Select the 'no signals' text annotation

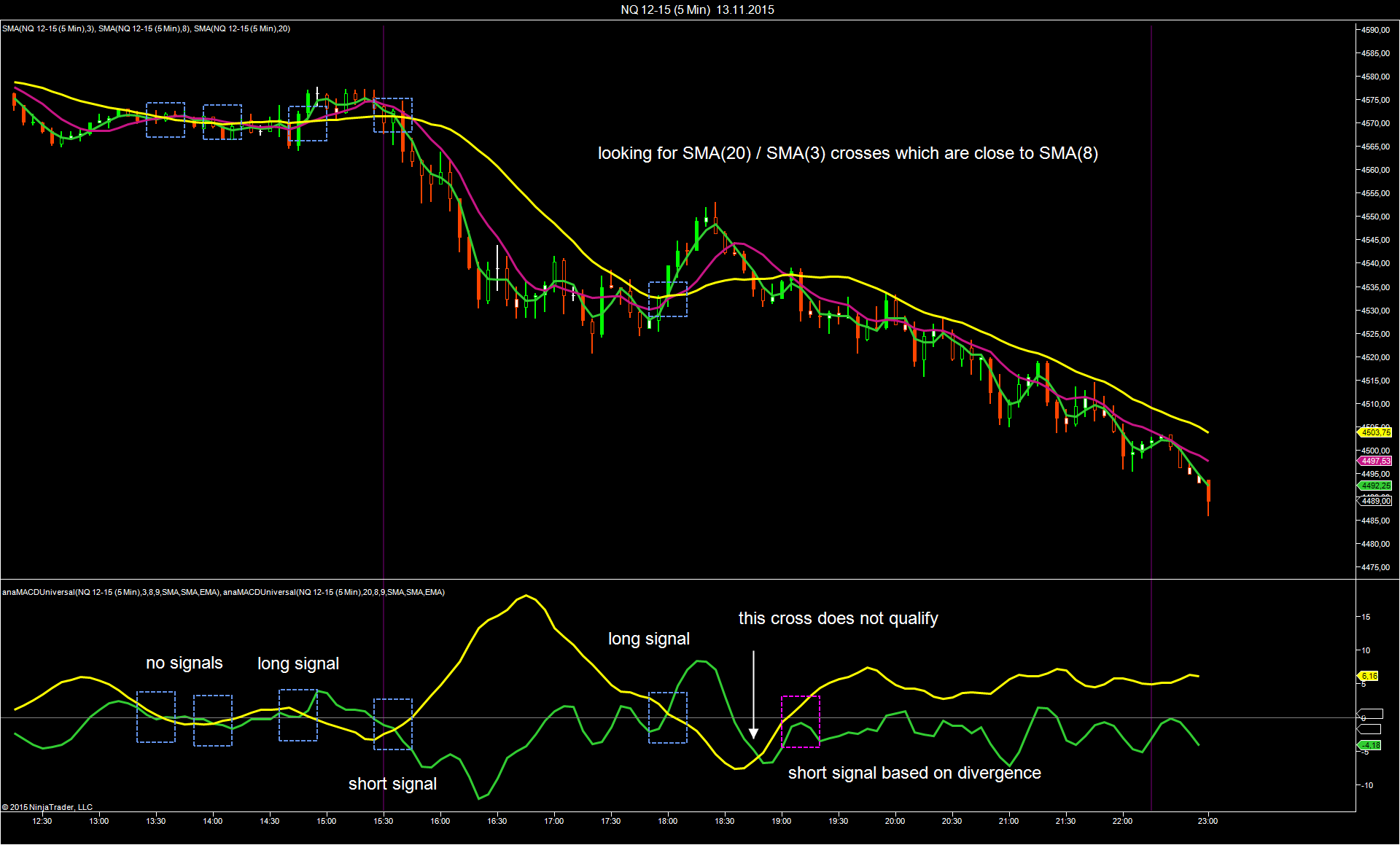coord(184,663)
